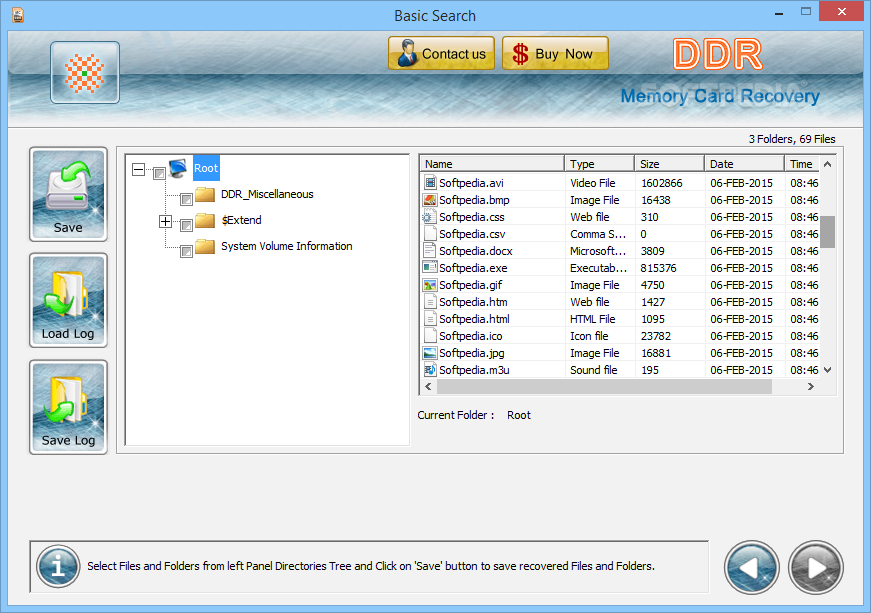Toggle the System Volume Information checkbox
This screenshot has height=613, width=871.
[x=187, y=252]
